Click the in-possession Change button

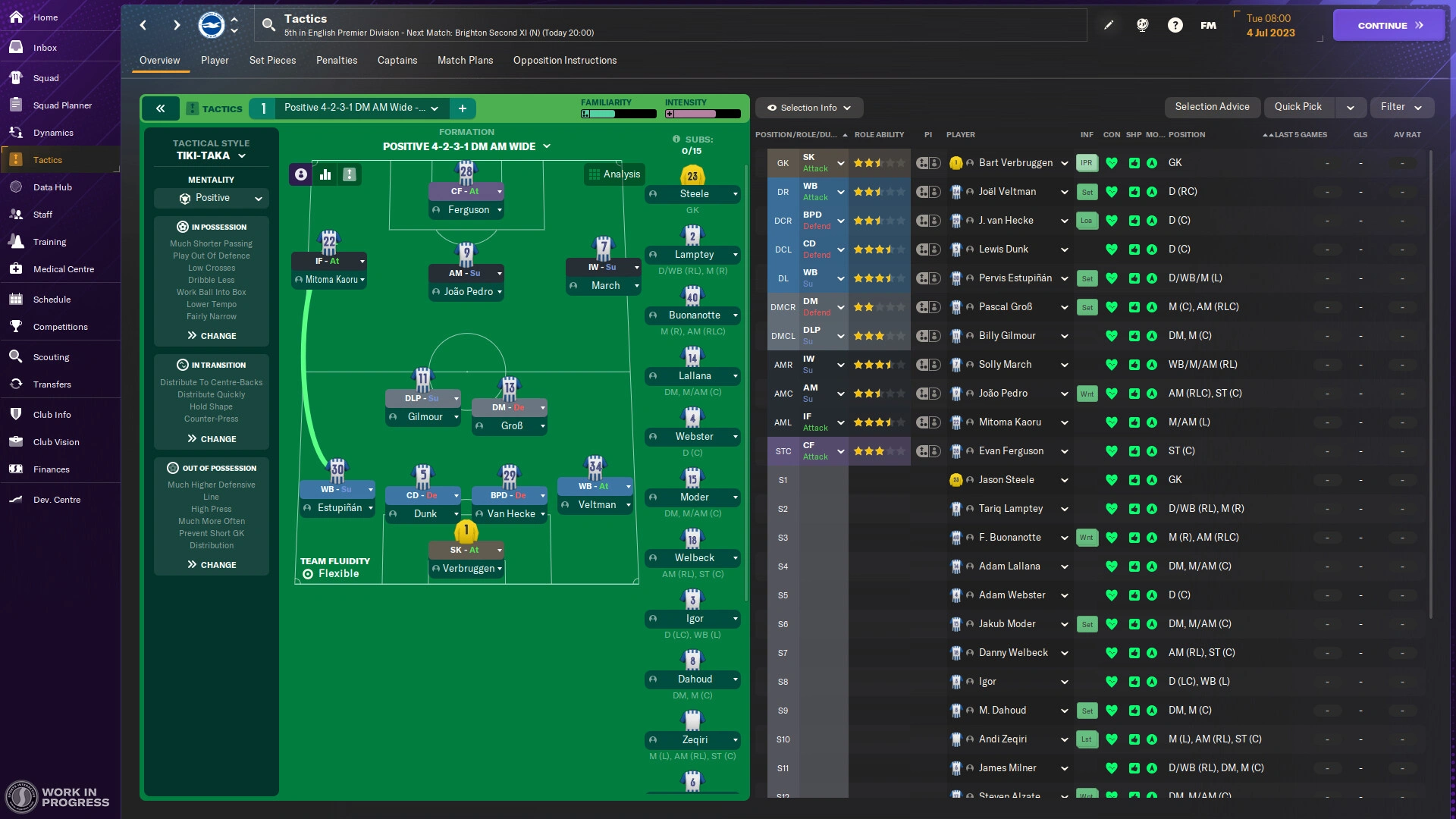(211, 335)
